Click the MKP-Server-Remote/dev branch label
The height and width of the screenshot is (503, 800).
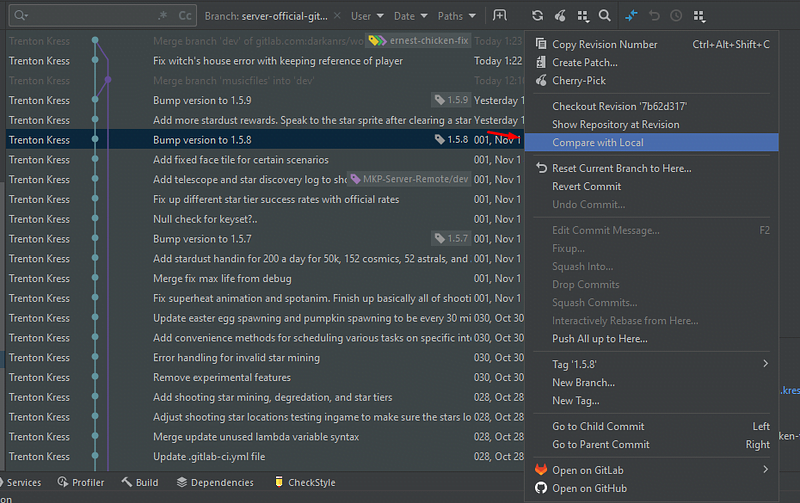tap(409, 179)
